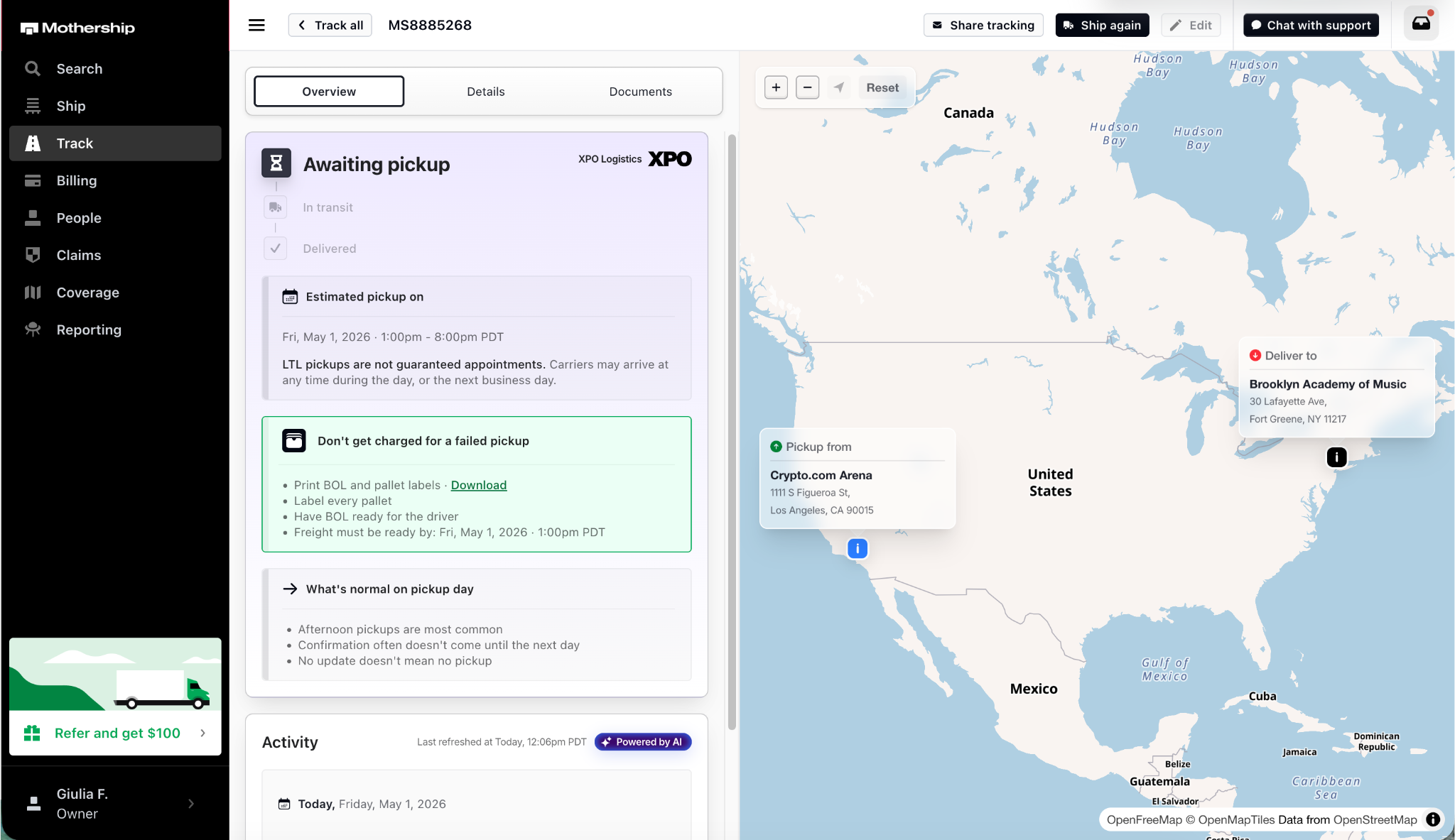
Task: Click the blue pickup map marker
Action: (858, 548)
